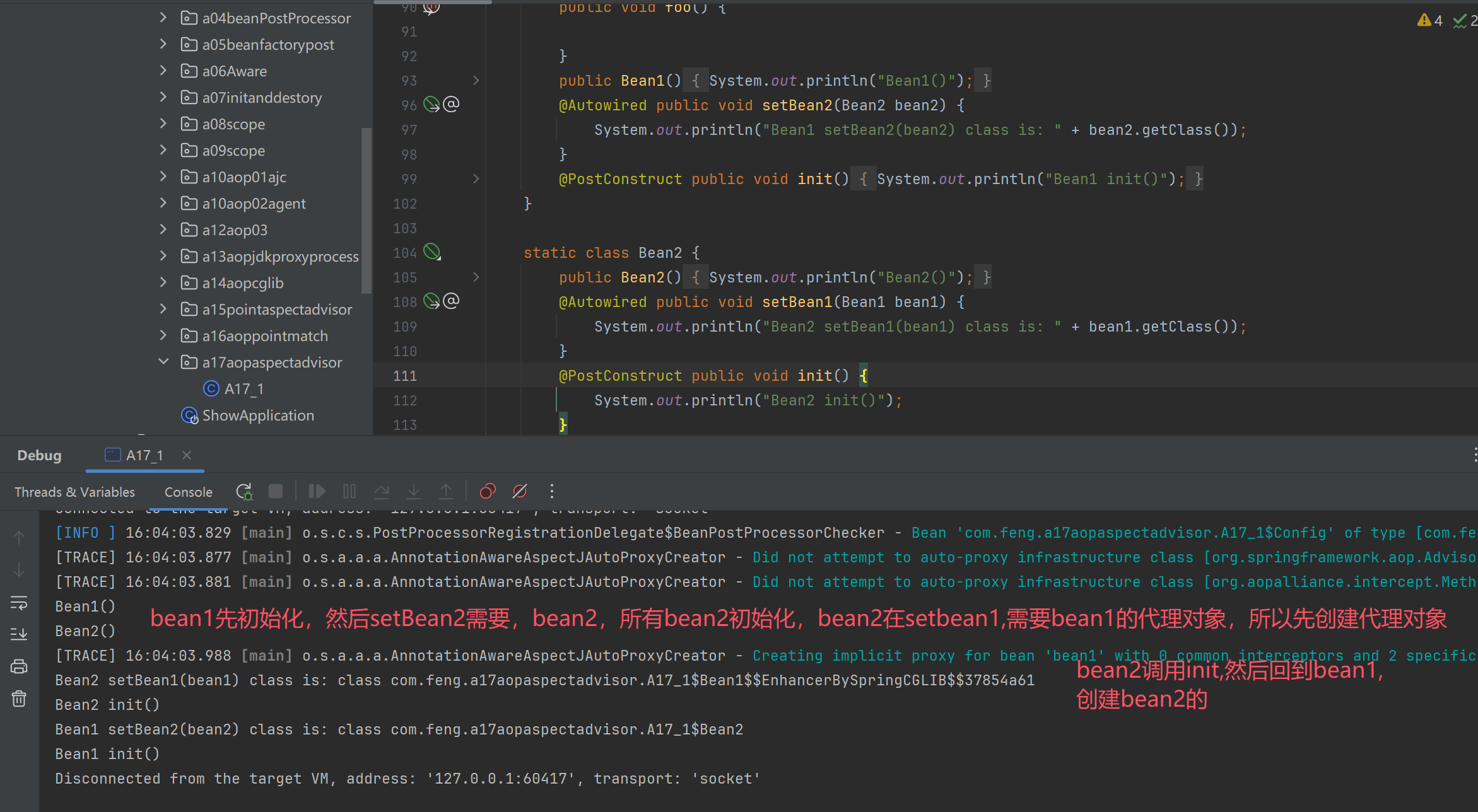Click the @ autowired gutter icon on line 108
This screenshot has height=812, width=1478.
451,301
